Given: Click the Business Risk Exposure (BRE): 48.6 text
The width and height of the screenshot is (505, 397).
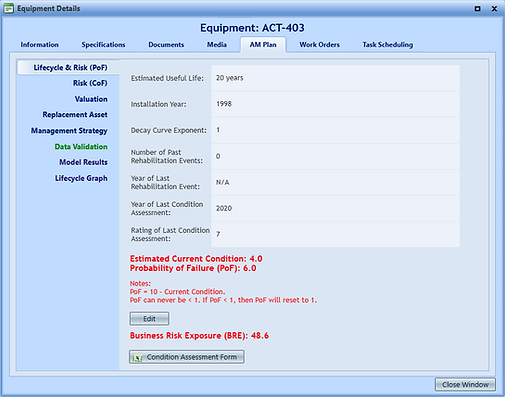Looking at the screenshot, I should coord(199,336).
